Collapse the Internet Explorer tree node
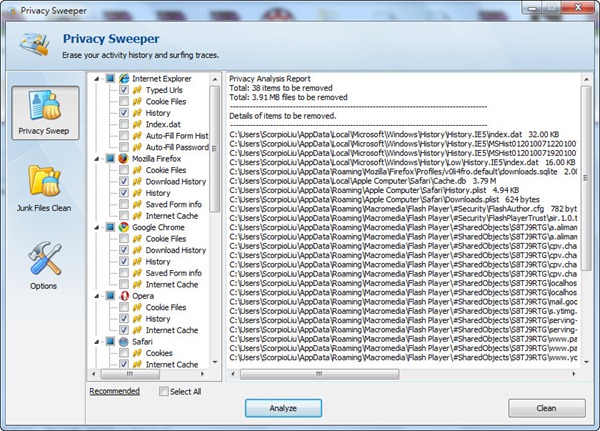 (96, 78)
